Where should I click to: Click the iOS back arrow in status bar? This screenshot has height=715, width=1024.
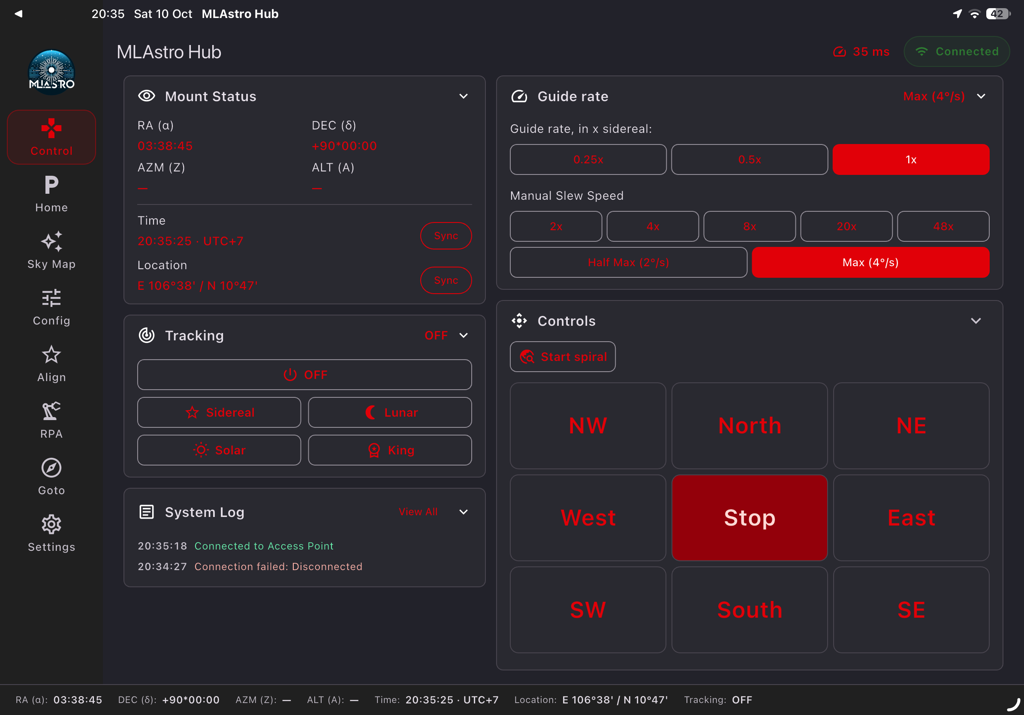(x=18, y=14)
